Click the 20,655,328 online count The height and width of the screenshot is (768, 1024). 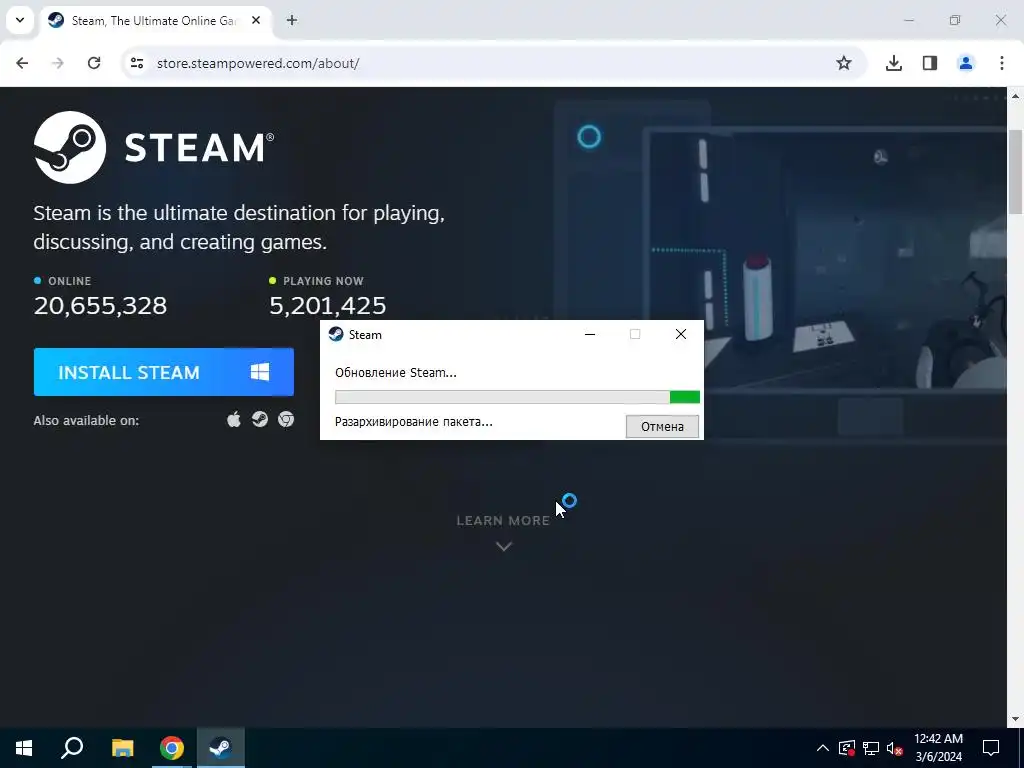click(101, 306)
